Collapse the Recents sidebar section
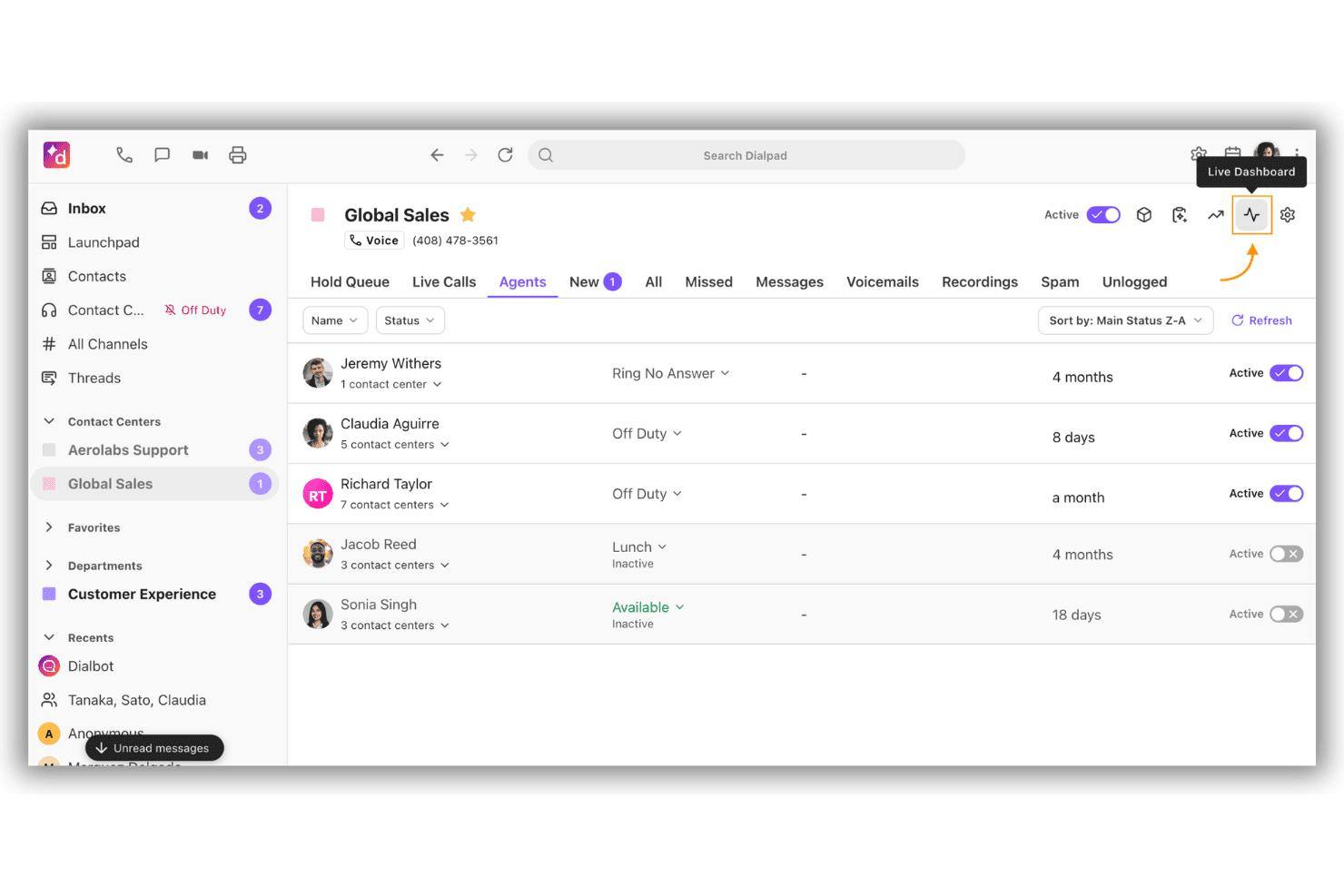1344x896 pixels. [49, 637]
